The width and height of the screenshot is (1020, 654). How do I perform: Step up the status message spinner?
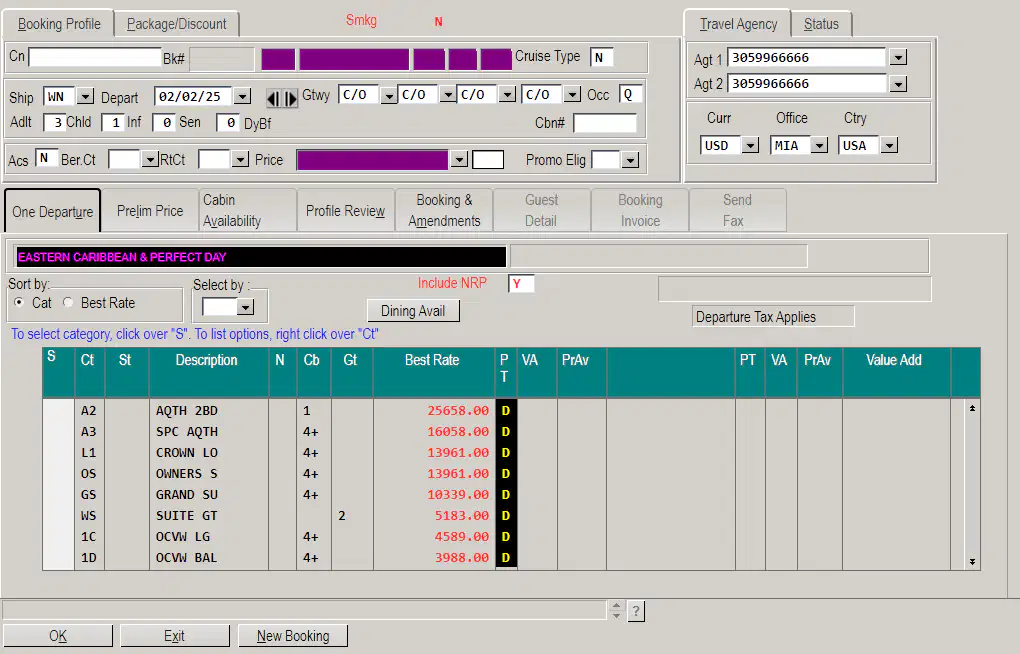point(617,605)
